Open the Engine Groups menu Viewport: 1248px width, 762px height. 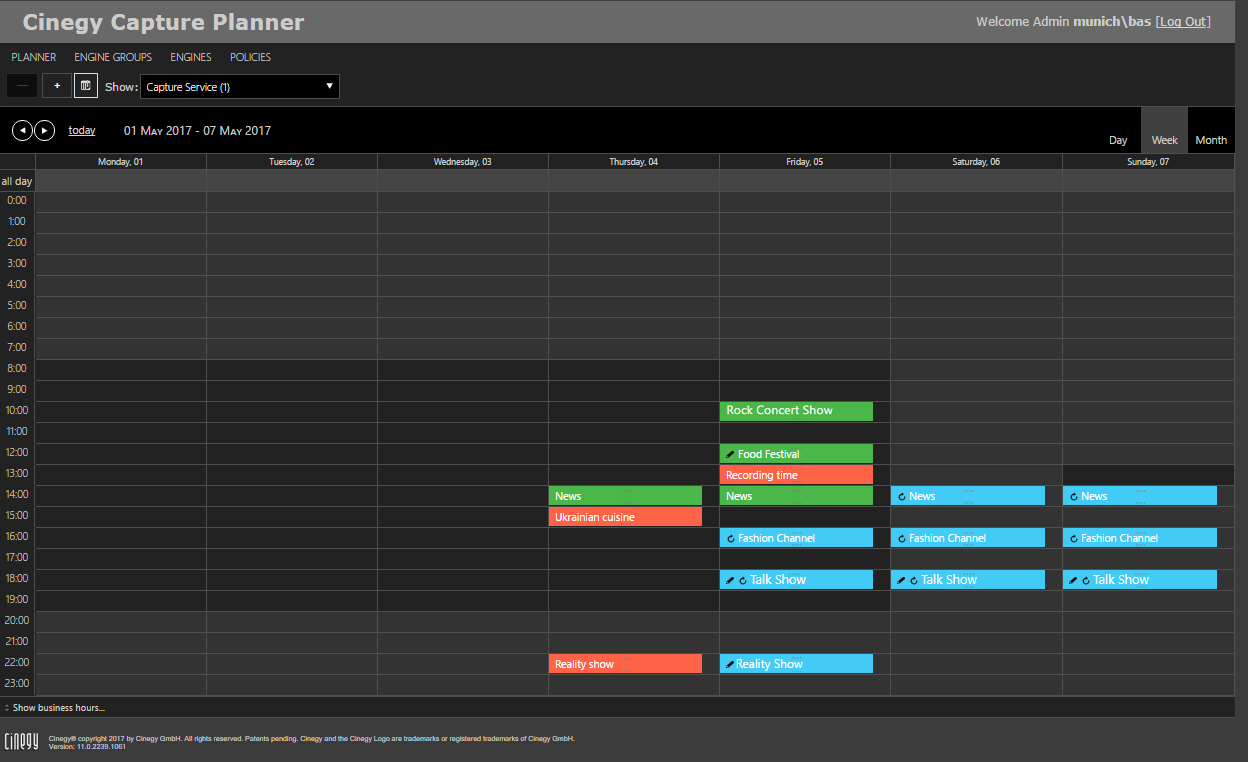113,57
